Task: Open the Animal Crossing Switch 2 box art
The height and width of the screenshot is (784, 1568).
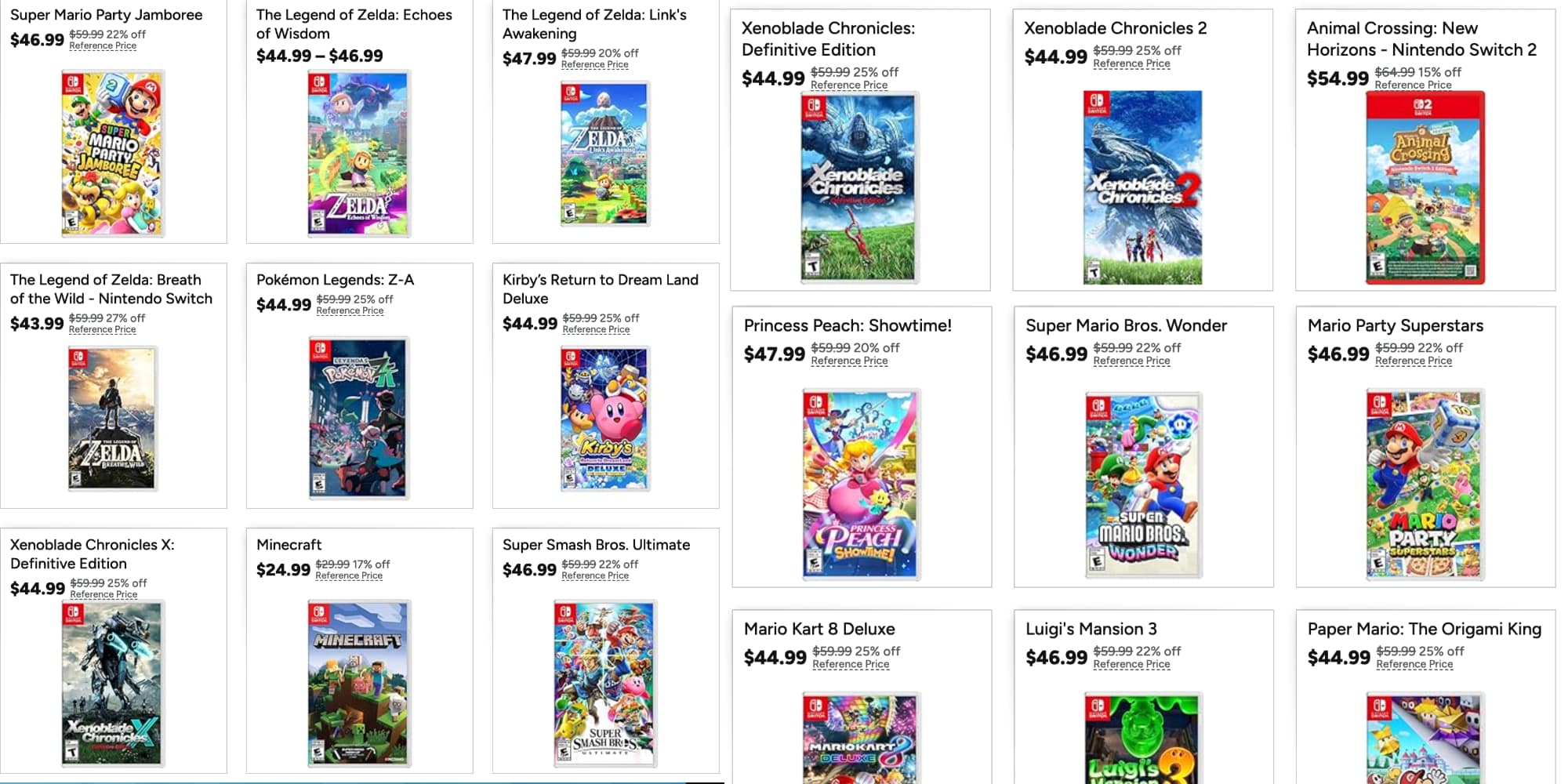Action: tap(1425, 187)
